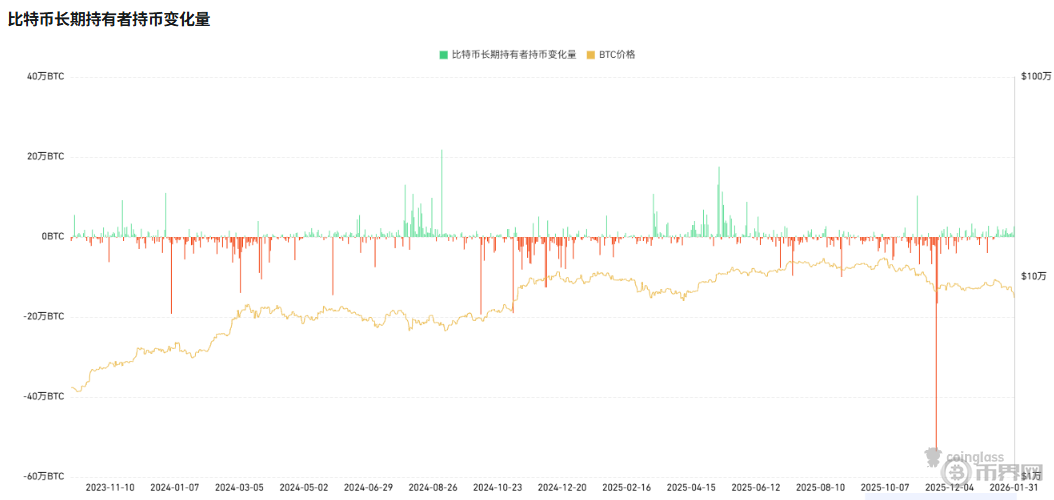Screen dimensions: 1054x500
Task: Click the 40万BTC y-axis label
Action: [45, 76]
